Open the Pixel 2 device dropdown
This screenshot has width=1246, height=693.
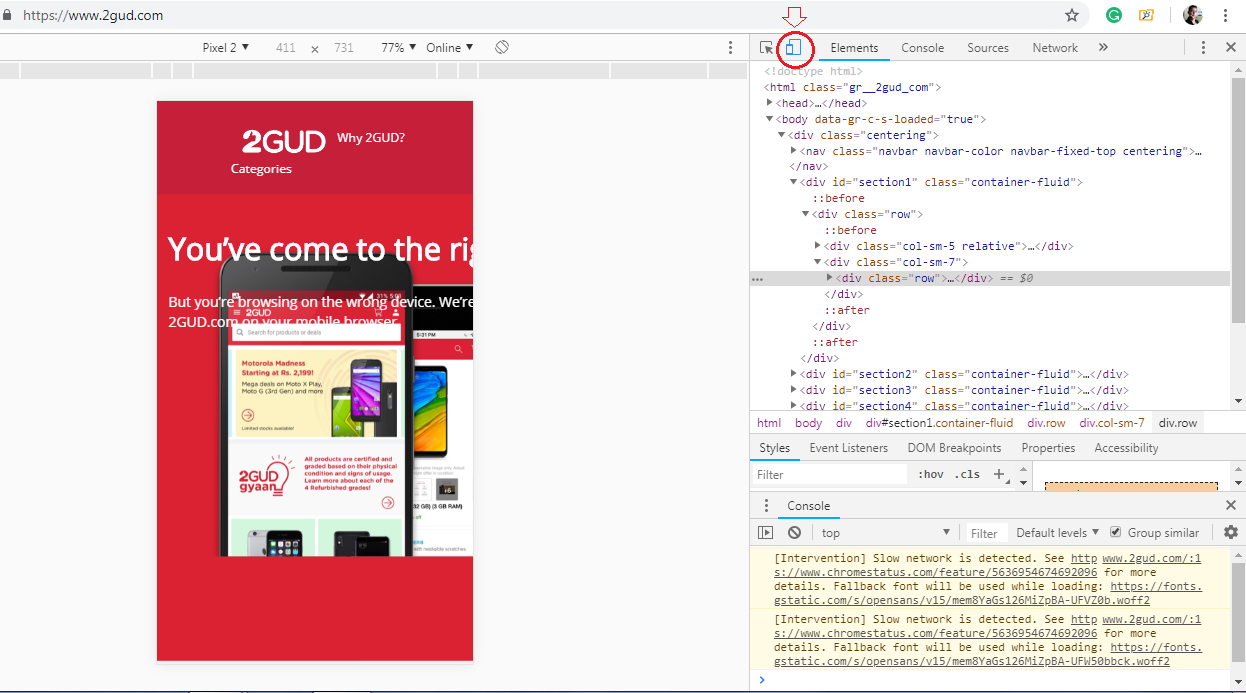click(225, 47)
